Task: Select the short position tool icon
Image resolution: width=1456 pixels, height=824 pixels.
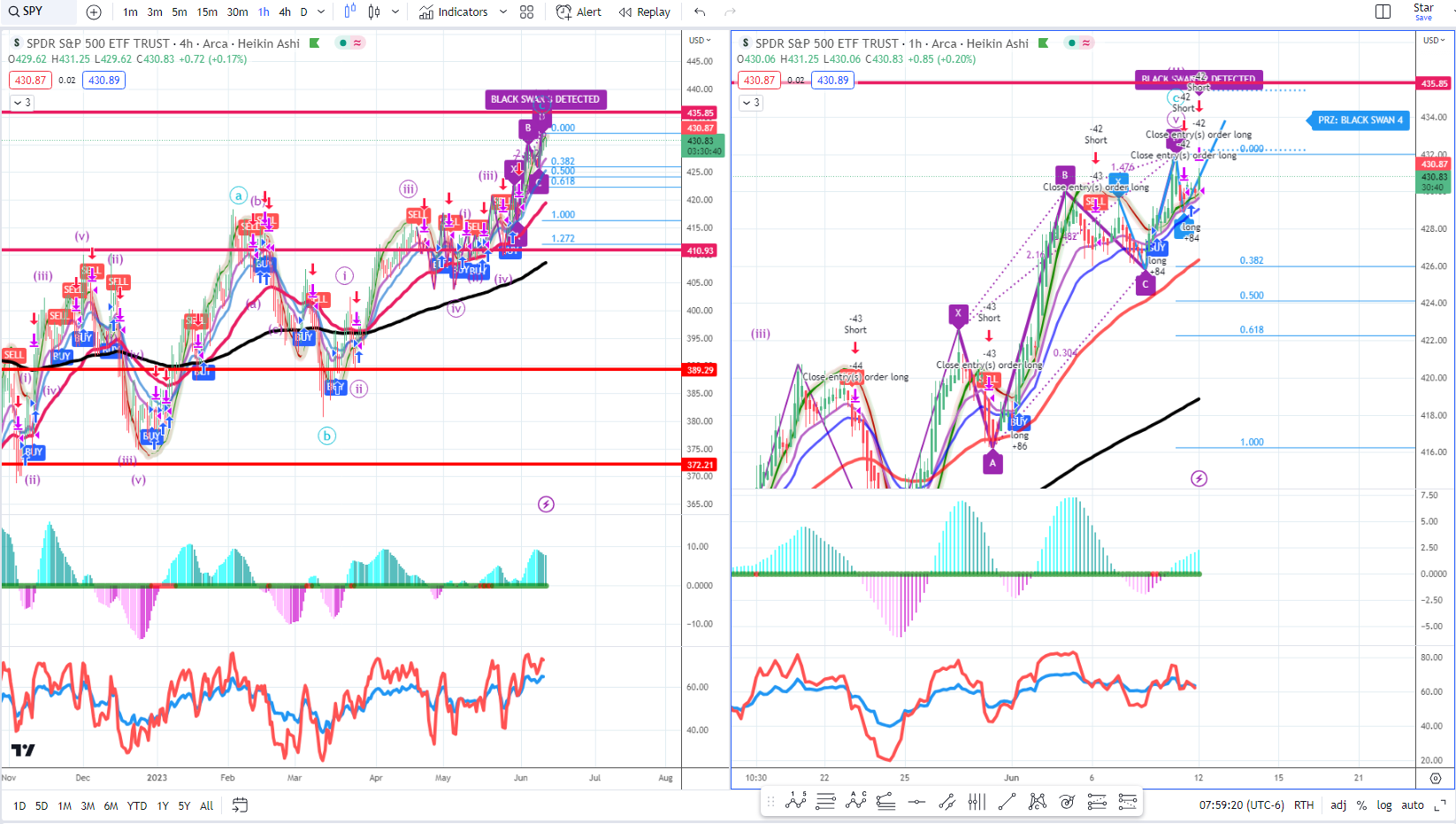Action: pos(1127,802)
